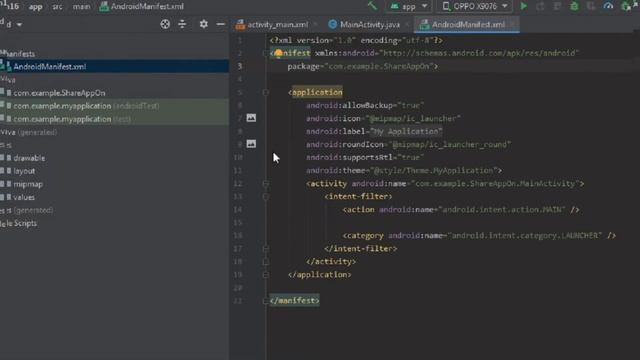Collapse the application tag fold marker

tap(266, 92)
